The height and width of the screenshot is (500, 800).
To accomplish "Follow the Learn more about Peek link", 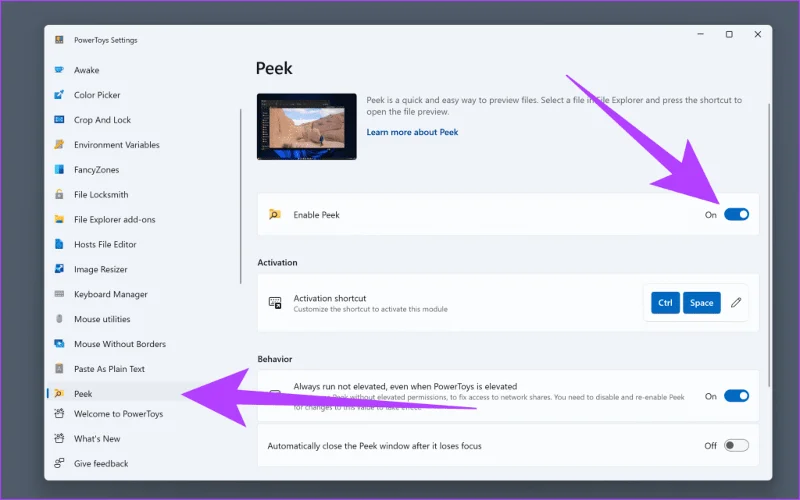I will click(x=412, y=132).
